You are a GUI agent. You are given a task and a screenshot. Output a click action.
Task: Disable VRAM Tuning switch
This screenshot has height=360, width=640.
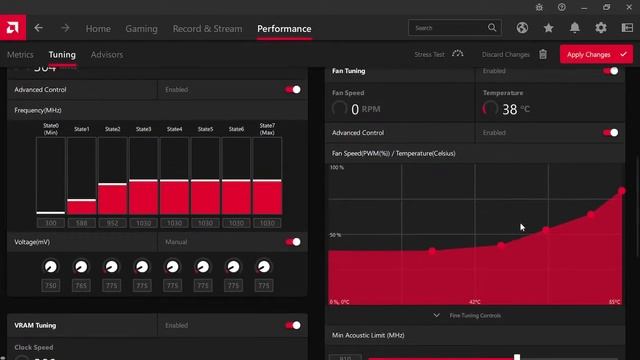[x=293, y=325]
